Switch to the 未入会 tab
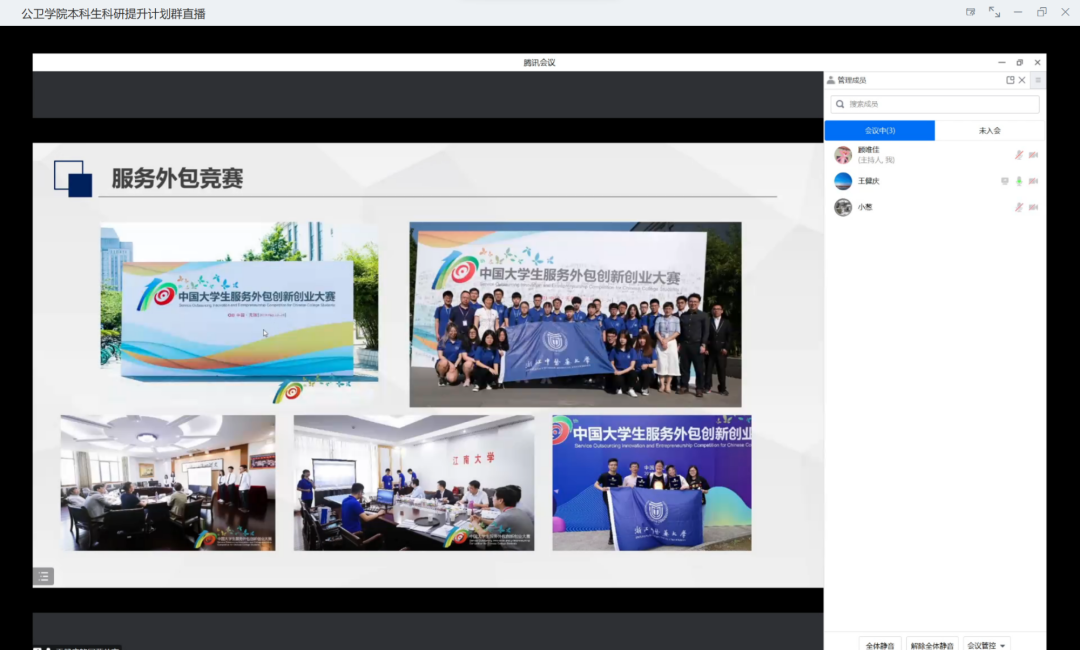Viewport: 1080px width, 650px height. pos(989,131)
